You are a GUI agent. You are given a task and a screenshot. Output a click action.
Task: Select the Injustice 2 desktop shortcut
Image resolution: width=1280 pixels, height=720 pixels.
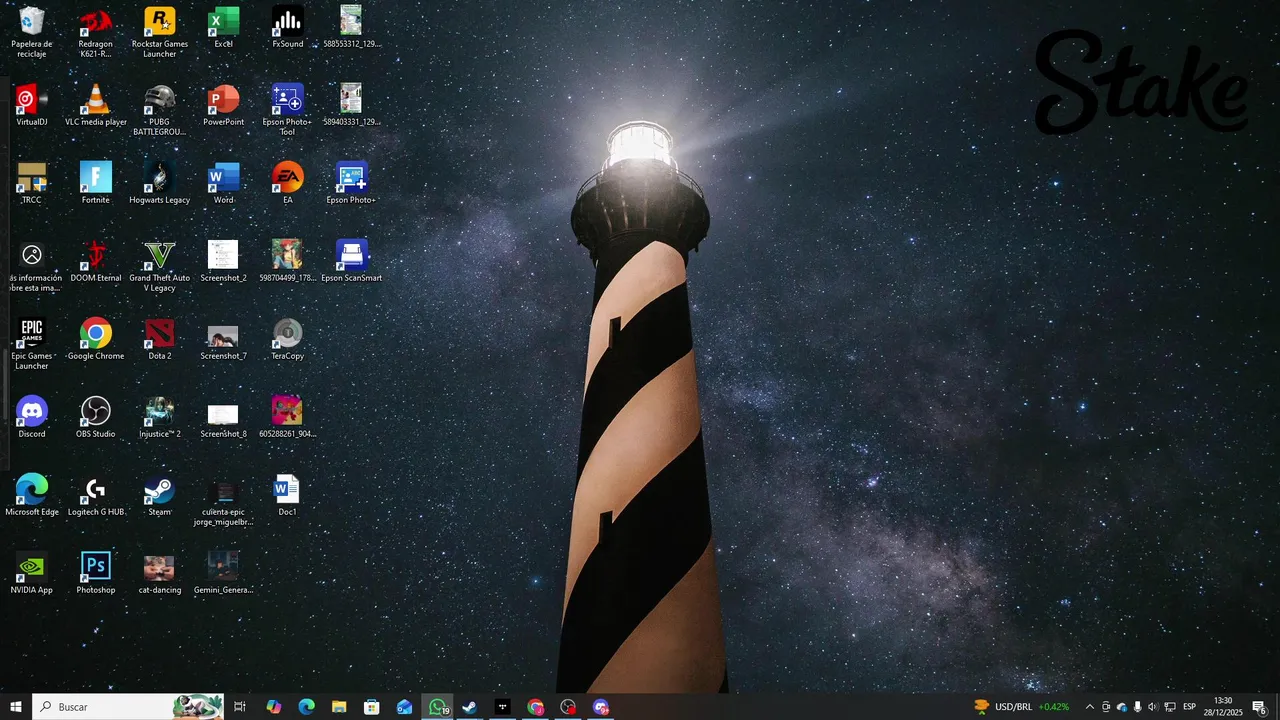(x=160, y=418)
